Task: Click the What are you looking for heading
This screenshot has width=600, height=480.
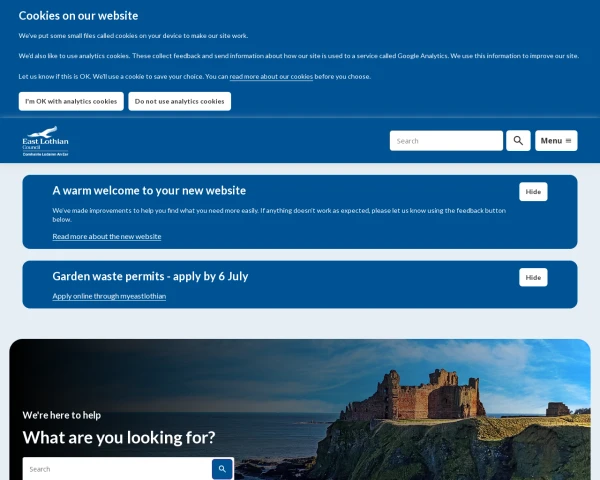Action: click(119, 438)
